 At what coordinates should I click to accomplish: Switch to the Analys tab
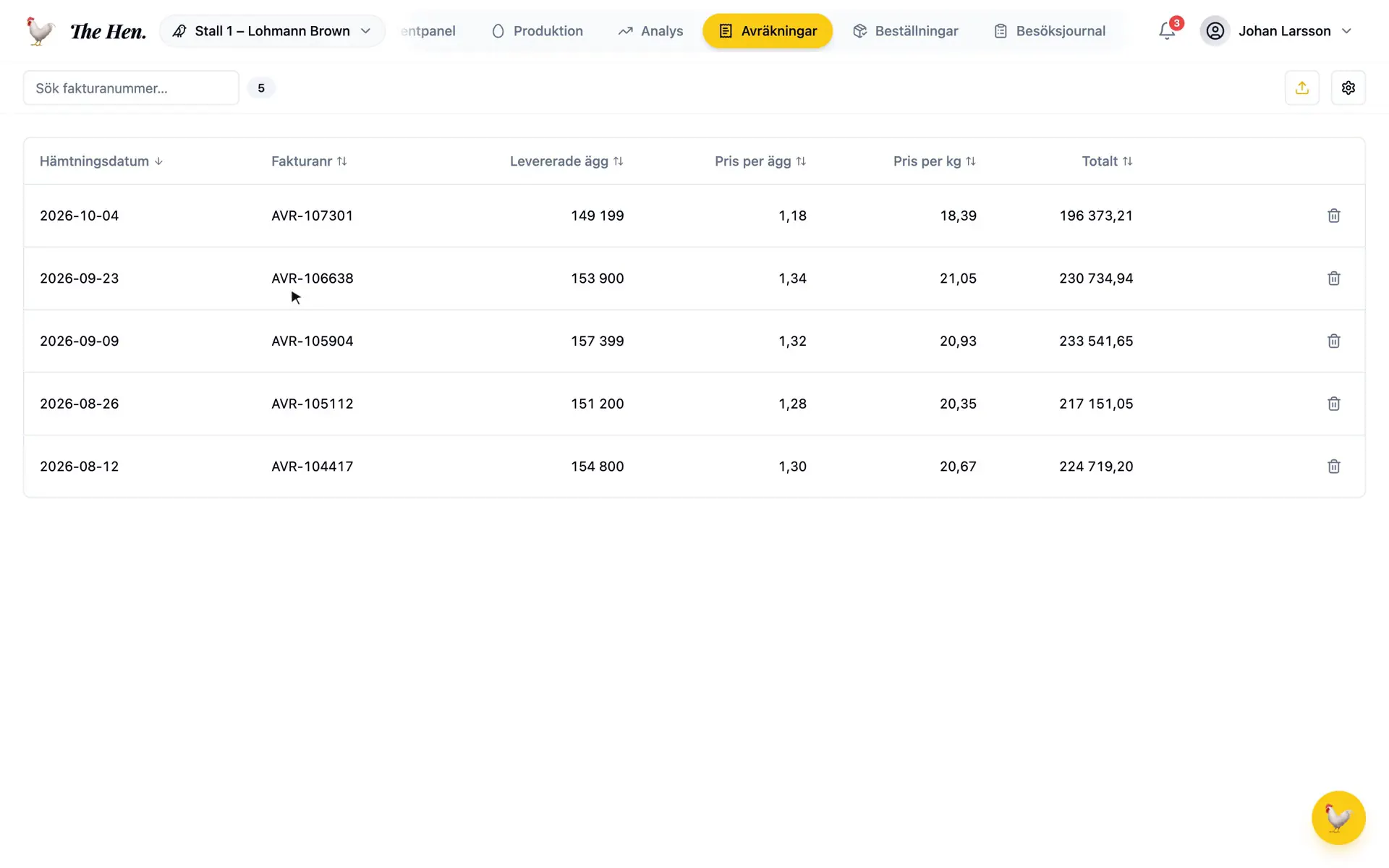(650, 30)
